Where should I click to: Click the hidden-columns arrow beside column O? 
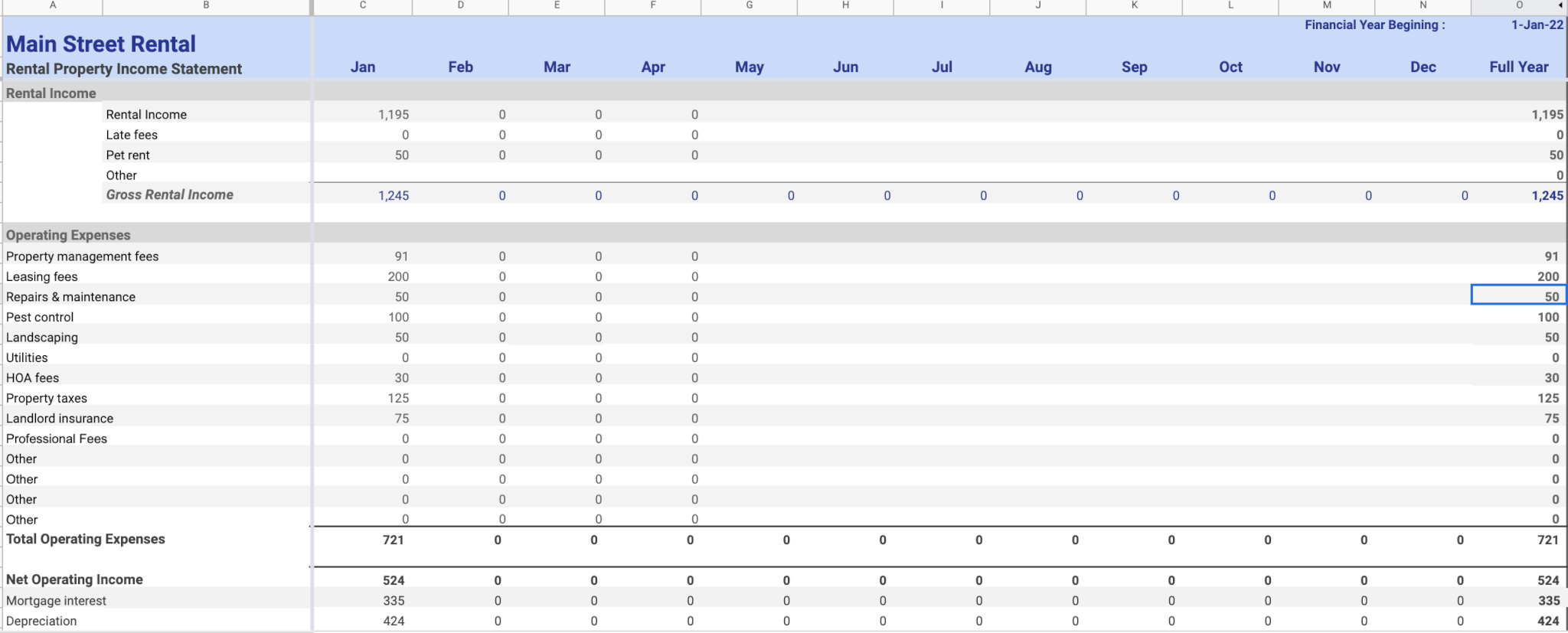pyautogui.click(x=1560, y=5)
